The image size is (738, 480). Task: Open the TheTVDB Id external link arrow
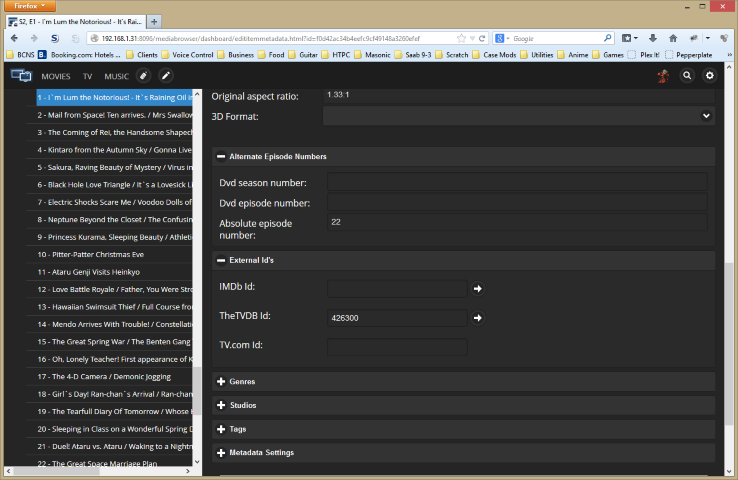[x=478, y=318]
